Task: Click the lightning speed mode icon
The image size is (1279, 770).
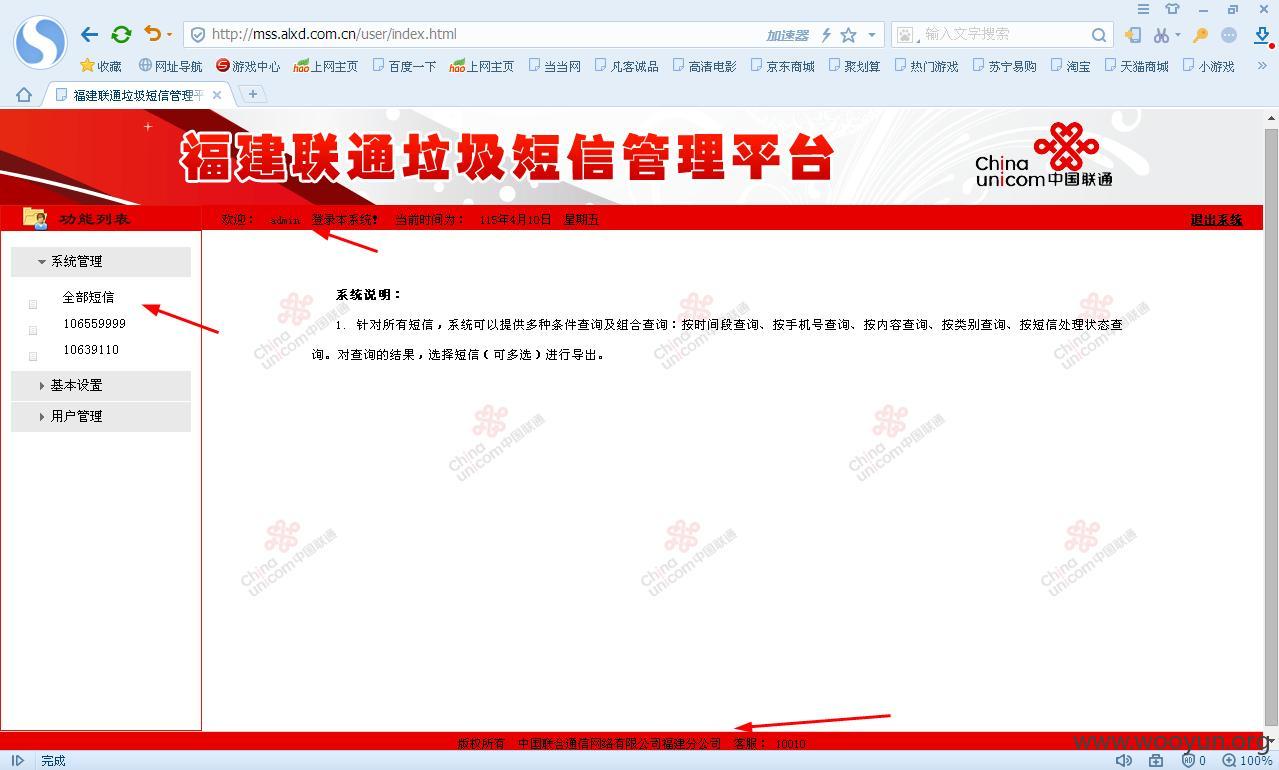Action: pos(826,35)
